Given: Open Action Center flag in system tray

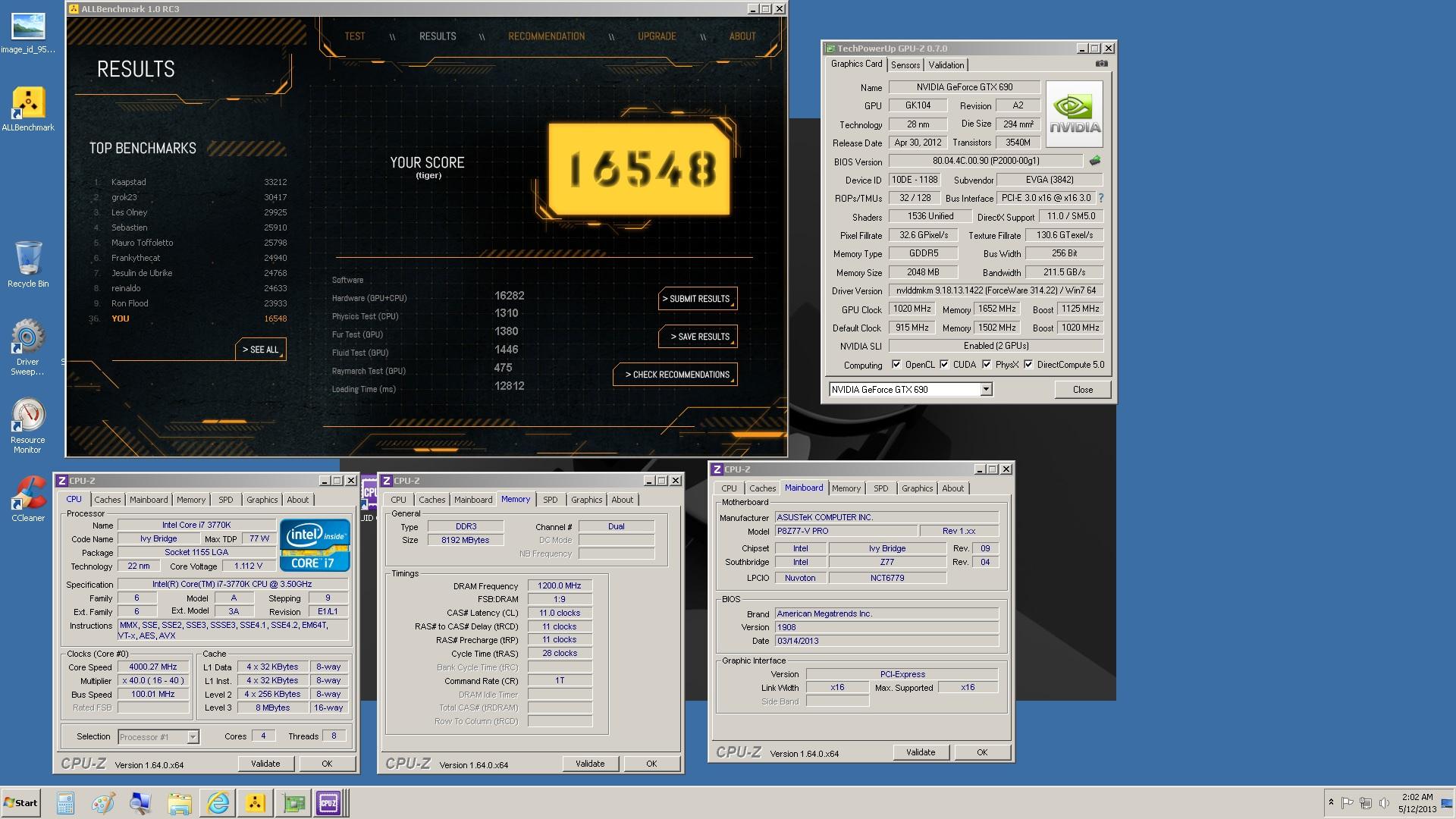Looking at the screenshot, I should point(1348,803).
